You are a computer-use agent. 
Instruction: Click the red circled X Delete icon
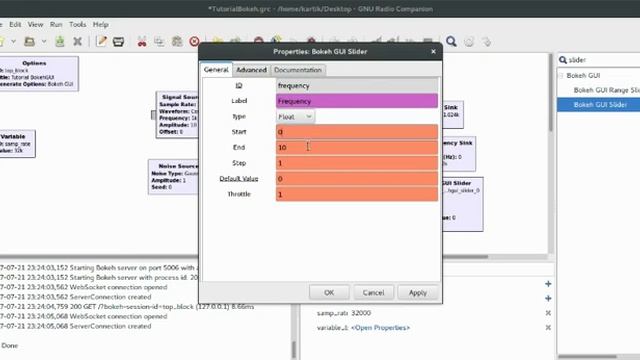coord(194,41)
